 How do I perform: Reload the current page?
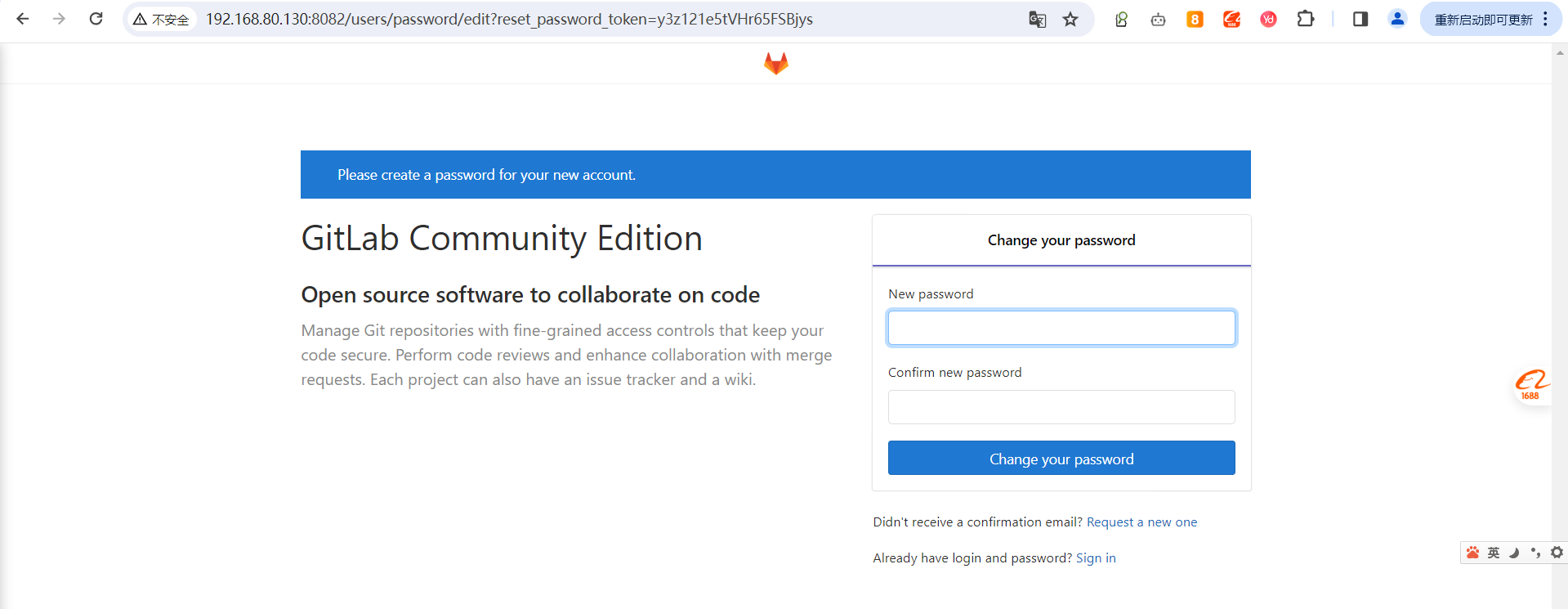pyautogui.click(x=96, y=19)
